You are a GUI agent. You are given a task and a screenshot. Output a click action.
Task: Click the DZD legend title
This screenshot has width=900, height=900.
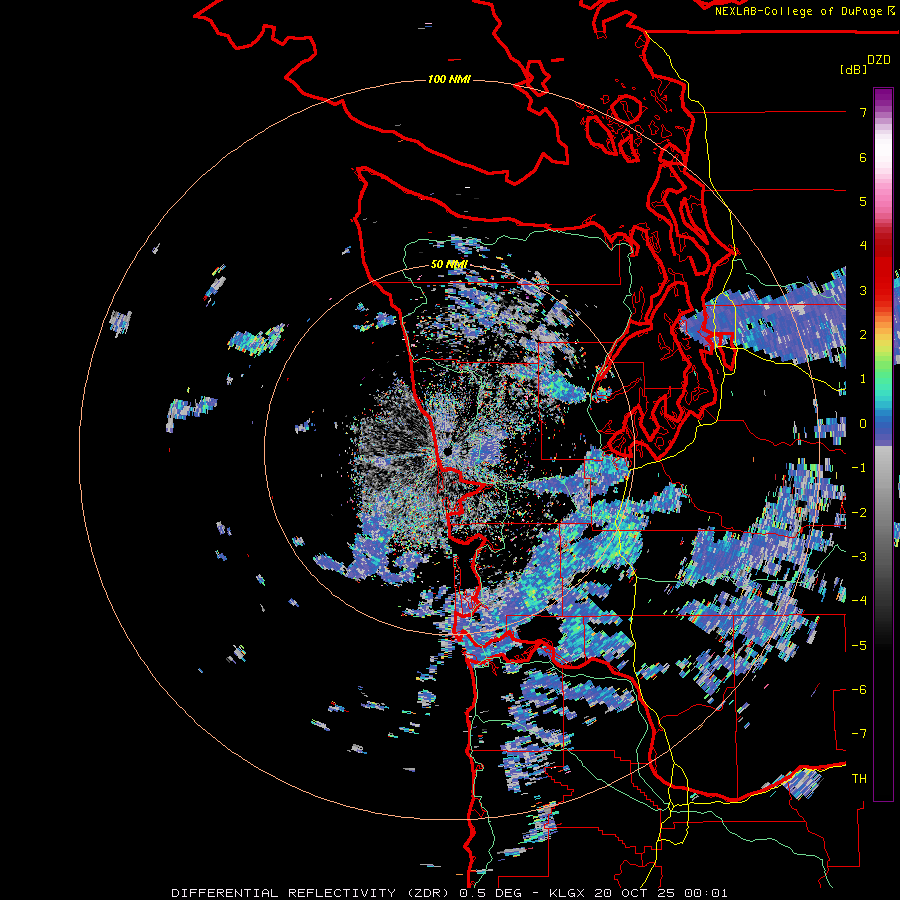879,60
